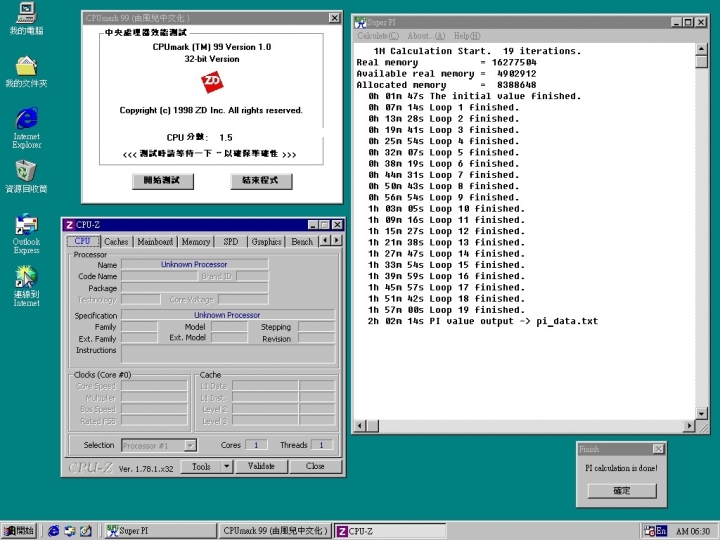Switch to the Mainboard tab
Viewport: 720px width, 540px height.
click(x=155, y=241)
